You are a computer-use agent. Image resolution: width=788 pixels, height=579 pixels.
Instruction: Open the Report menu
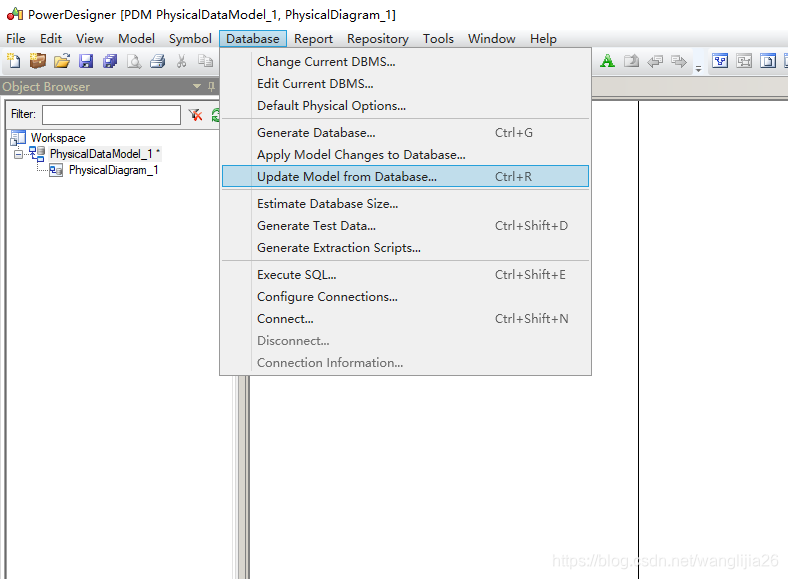point(314,39)
